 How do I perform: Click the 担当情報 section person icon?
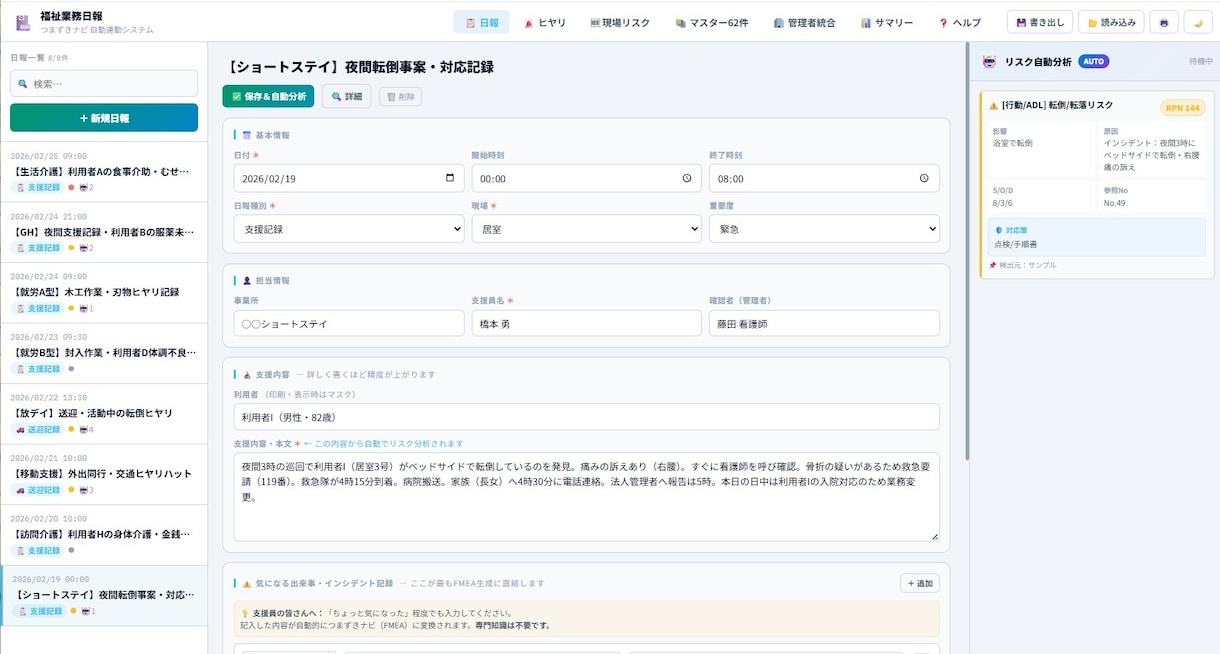[247, 280]
